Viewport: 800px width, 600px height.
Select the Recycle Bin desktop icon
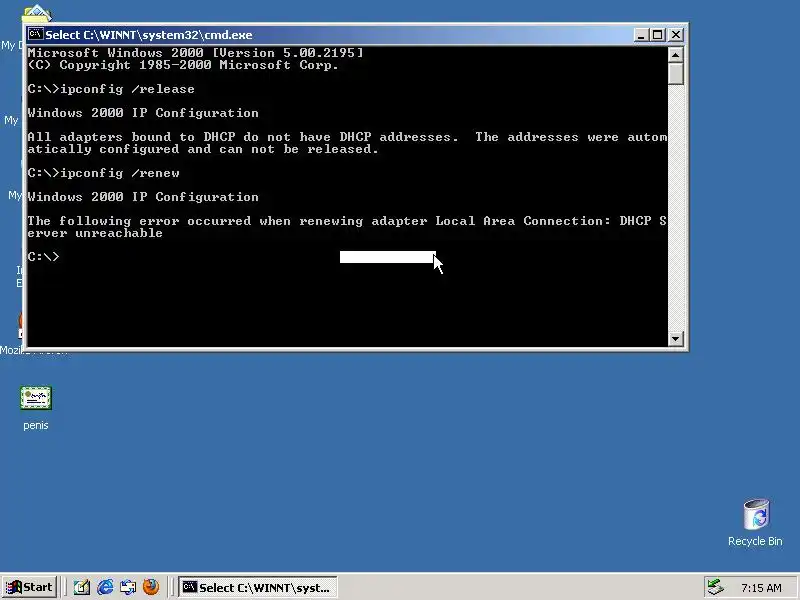tap(756, 514)
